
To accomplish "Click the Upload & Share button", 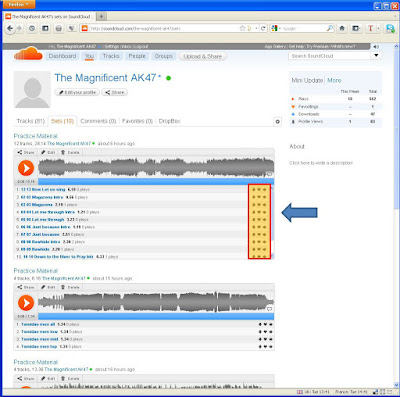I will 203,56.
